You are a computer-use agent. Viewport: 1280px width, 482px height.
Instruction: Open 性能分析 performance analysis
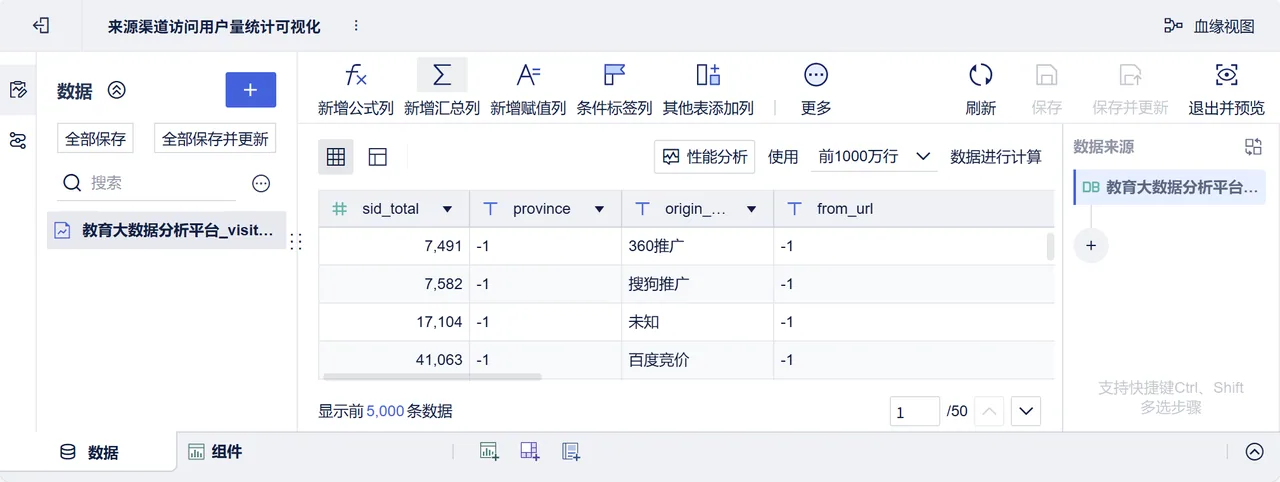point(705,157)
